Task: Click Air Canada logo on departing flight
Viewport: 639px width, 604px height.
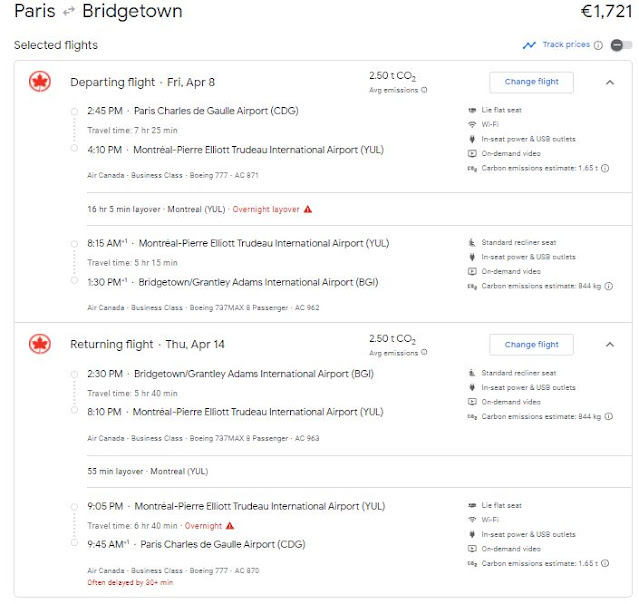Action: 40,82
